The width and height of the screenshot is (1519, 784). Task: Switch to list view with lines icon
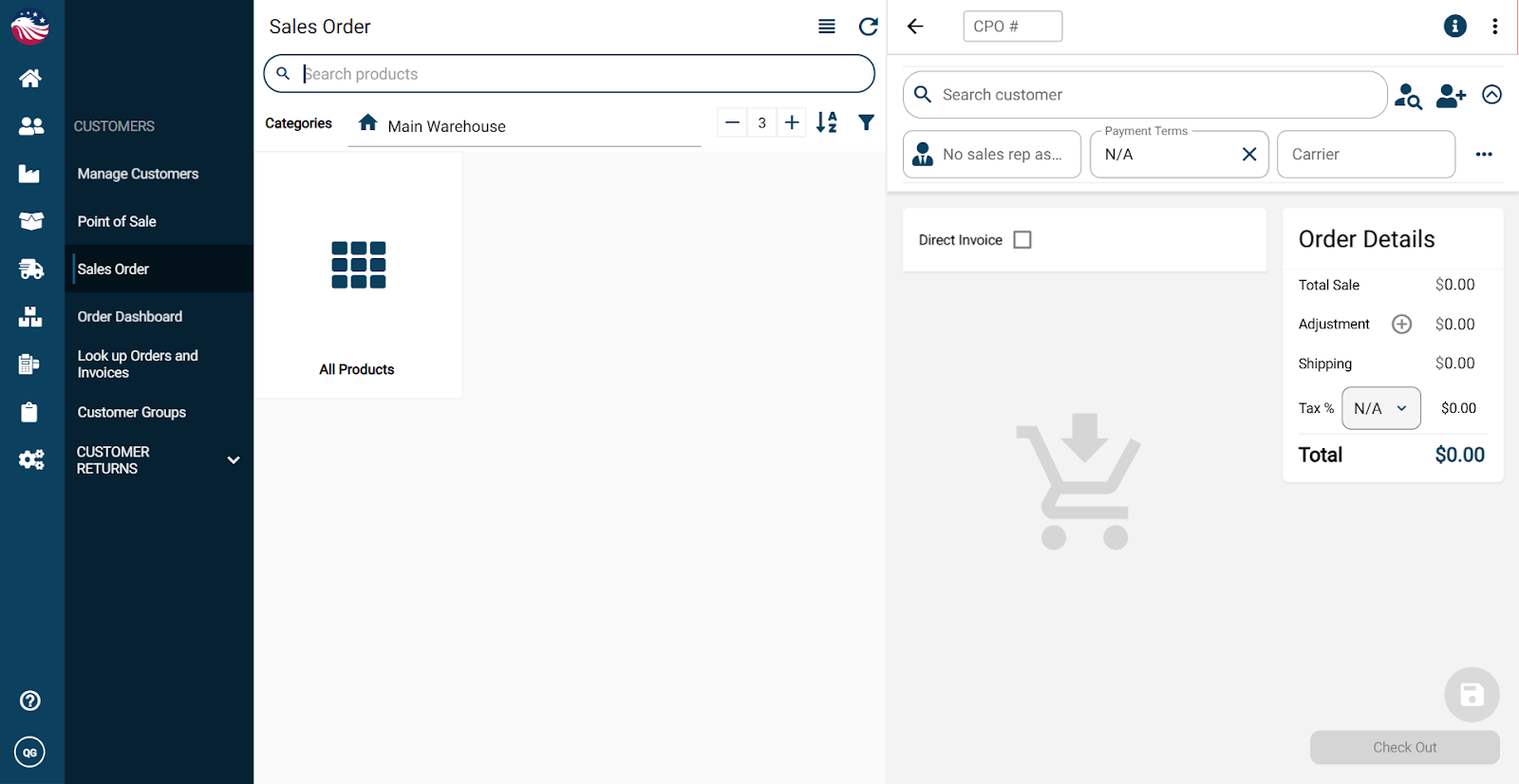coord(827,27)
